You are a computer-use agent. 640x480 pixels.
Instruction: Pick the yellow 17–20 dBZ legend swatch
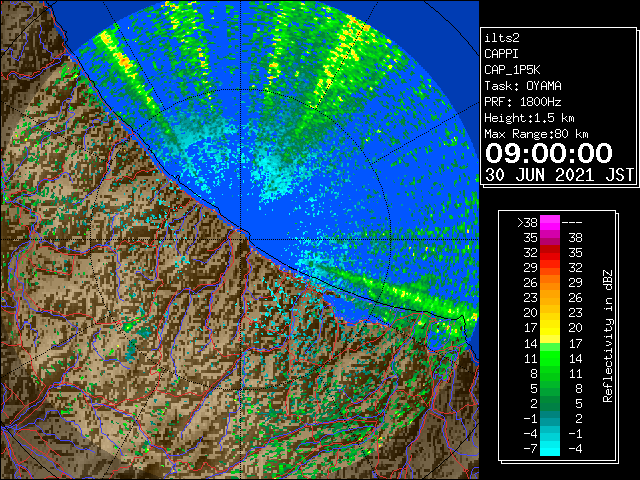[x=550, y=328]
